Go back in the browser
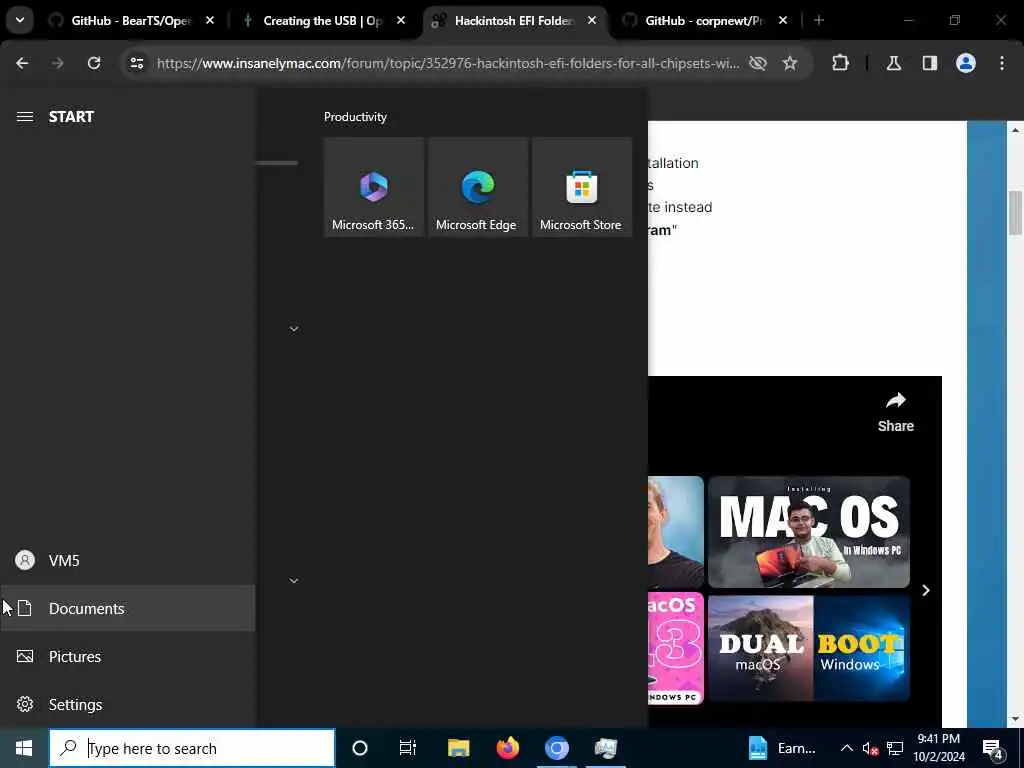The width and height of the screenshot is (1024, 768). point(22,63)
